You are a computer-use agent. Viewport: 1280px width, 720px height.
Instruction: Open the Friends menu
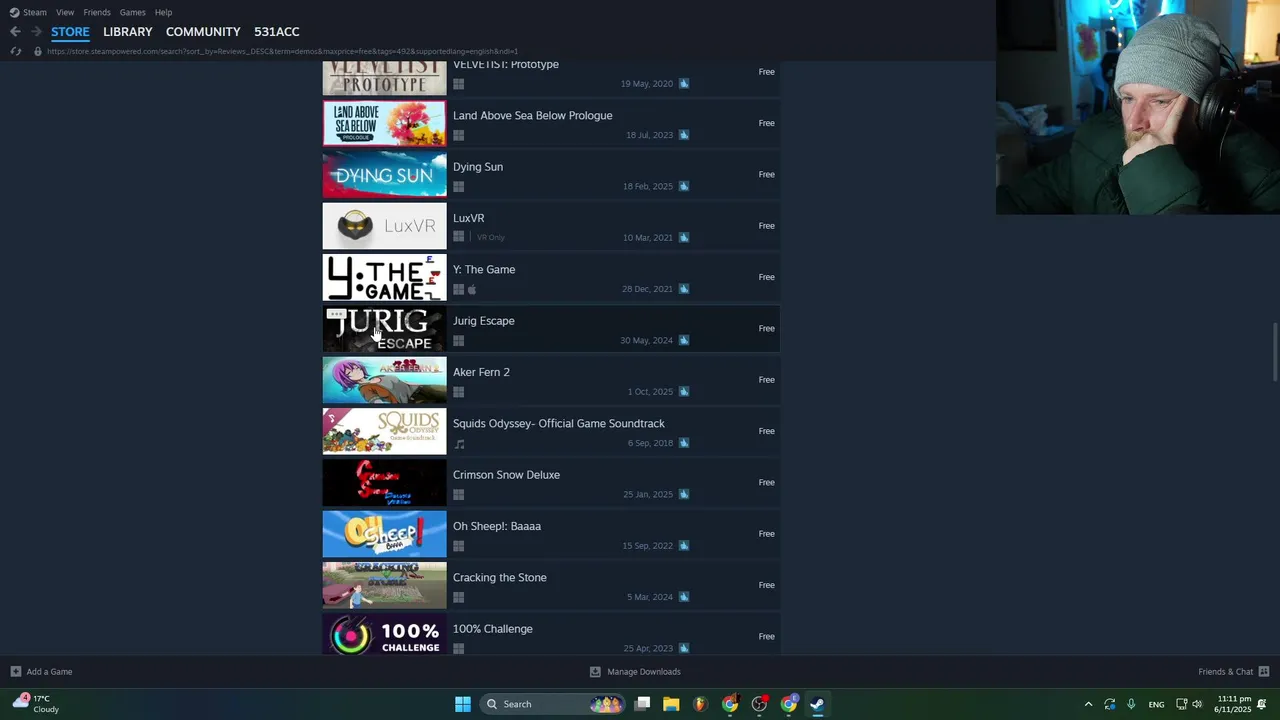coord(97,12)
